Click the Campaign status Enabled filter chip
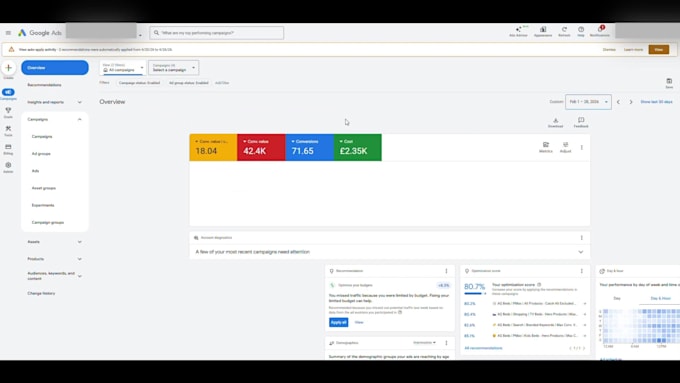 [139, 83]
